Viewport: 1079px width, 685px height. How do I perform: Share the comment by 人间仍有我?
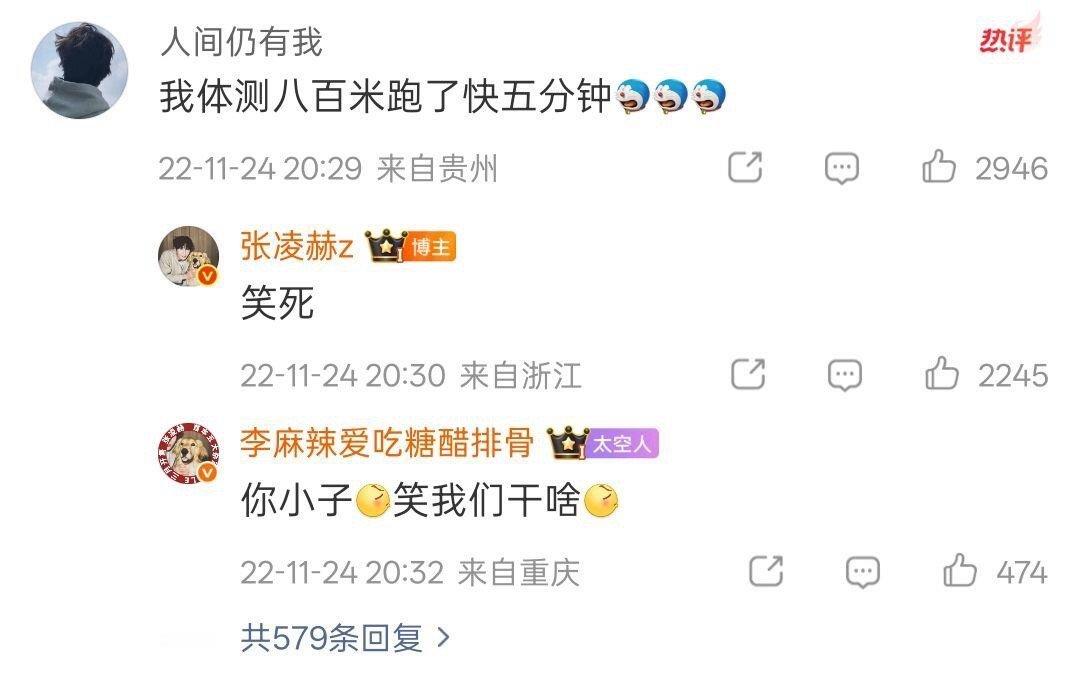point(745,167)
